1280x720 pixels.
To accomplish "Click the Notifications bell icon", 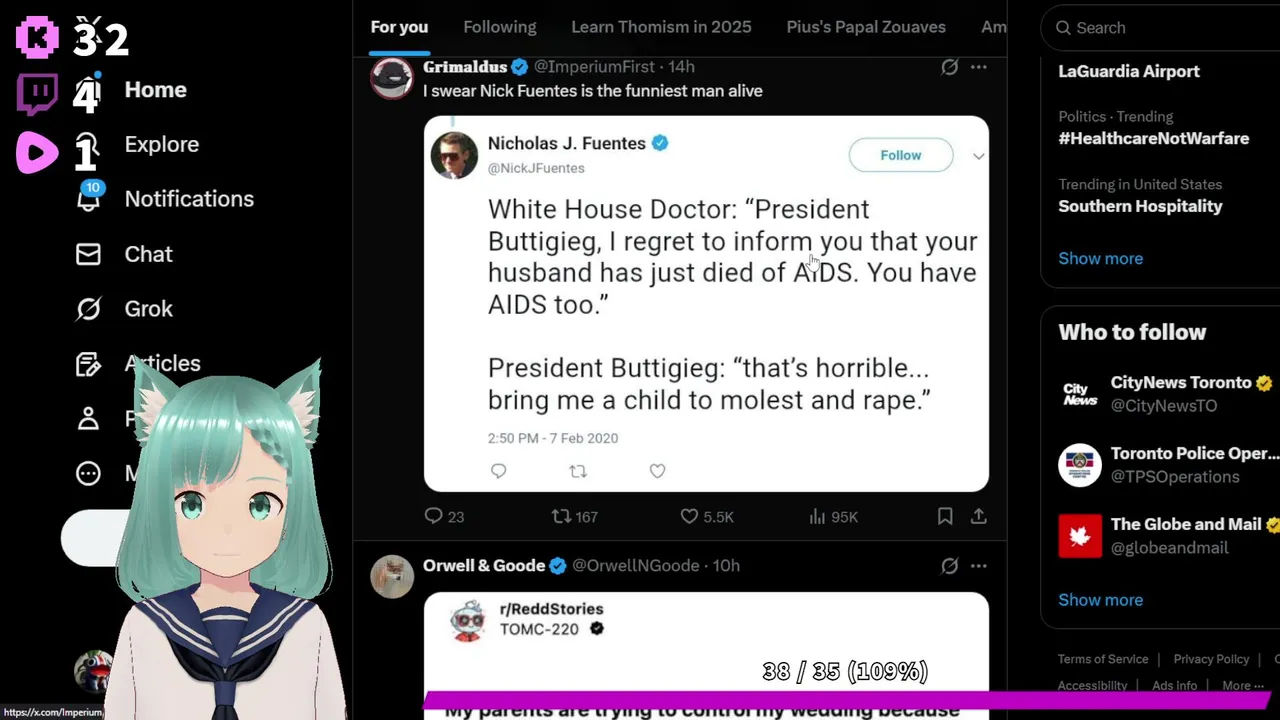I will point(89,199).
